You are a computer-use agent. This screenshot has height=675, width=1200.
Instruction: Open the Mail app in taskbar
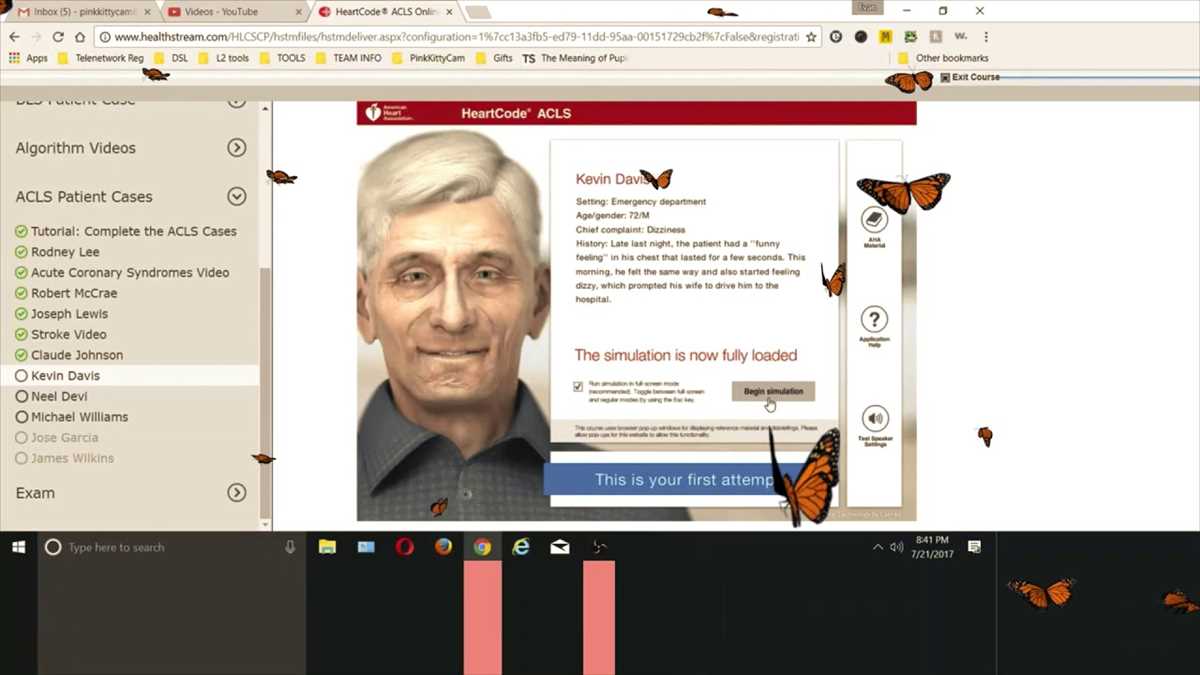click(x=560, y=547)
